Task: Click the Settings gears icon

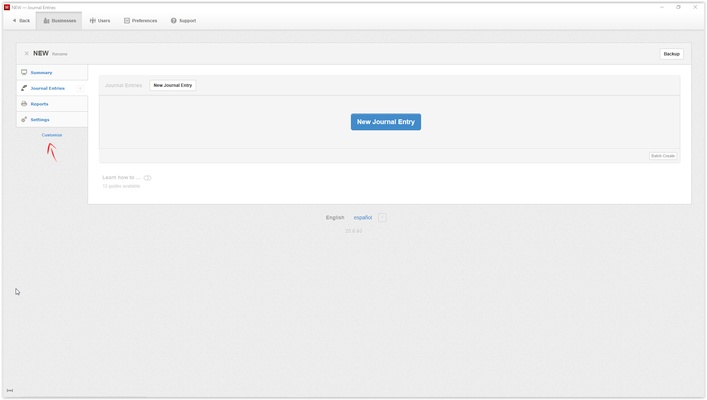Action: coord(24,120)
